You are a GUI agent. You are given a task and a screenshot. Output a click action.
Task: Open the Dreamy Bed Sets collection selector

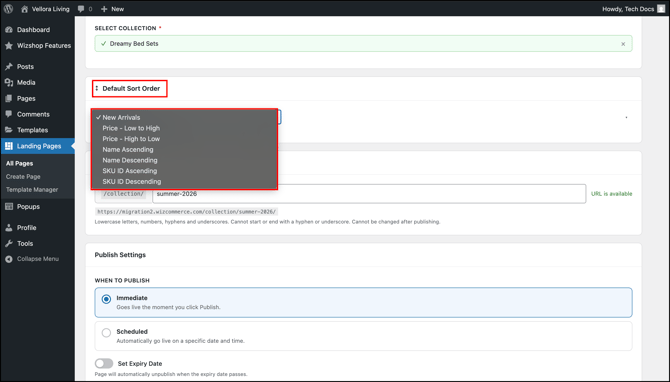point(363,44)
